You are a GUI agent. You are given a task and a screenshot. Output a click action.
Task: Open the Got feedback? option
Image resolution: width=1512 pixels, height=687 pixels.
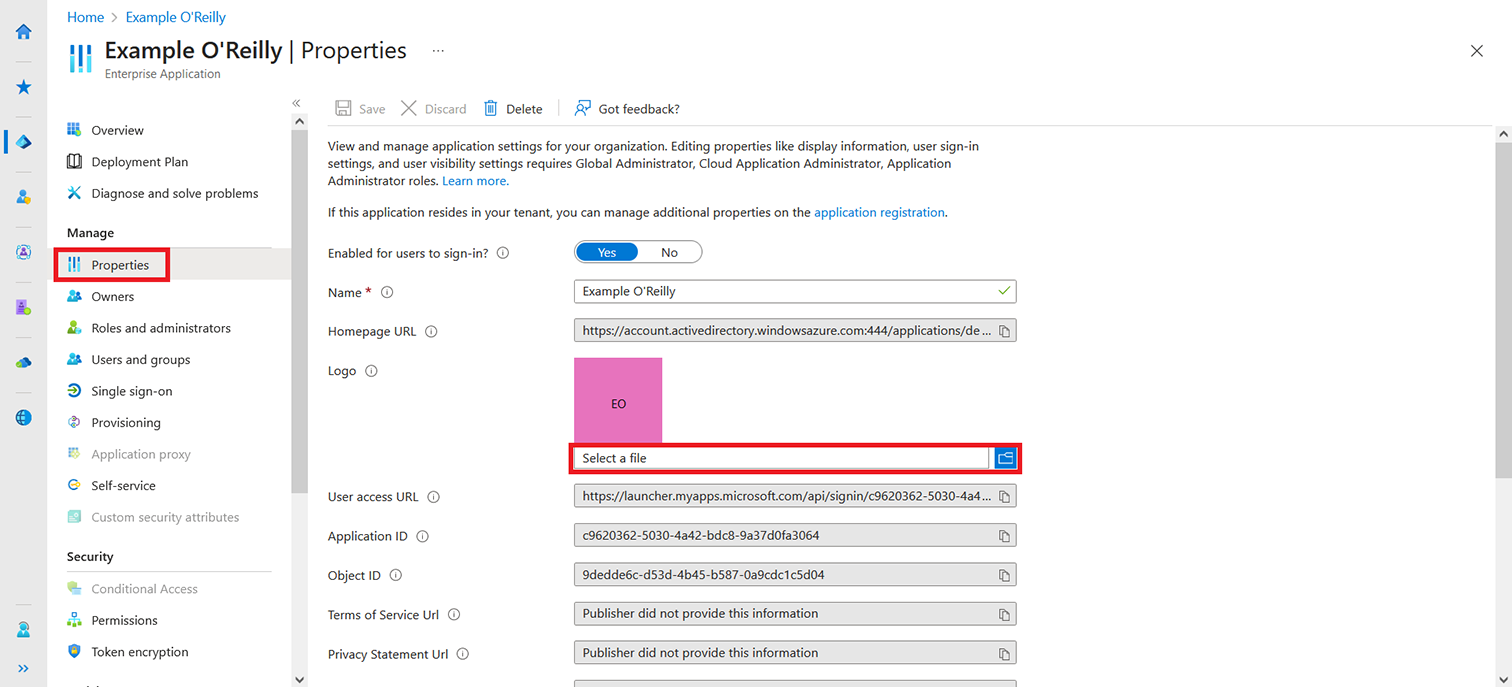pos(627,109)
